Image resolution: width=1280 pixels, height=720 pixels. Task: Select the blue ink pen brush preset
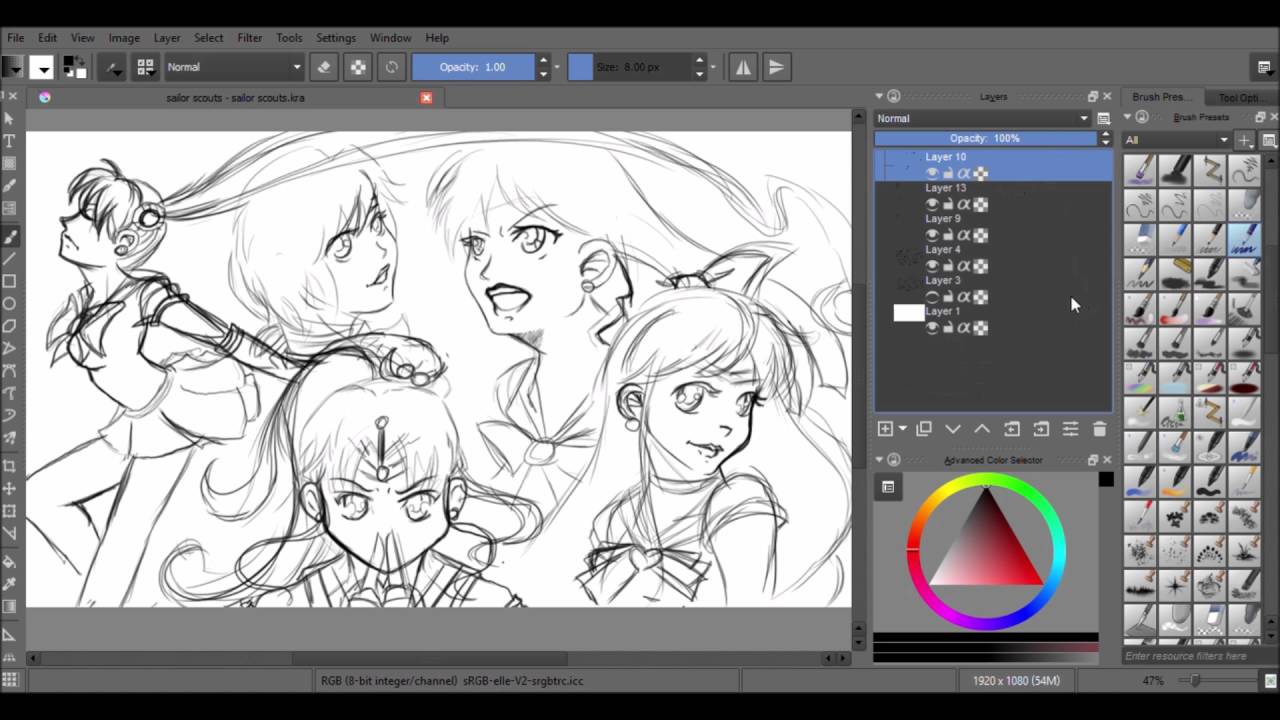(1245, 239)
